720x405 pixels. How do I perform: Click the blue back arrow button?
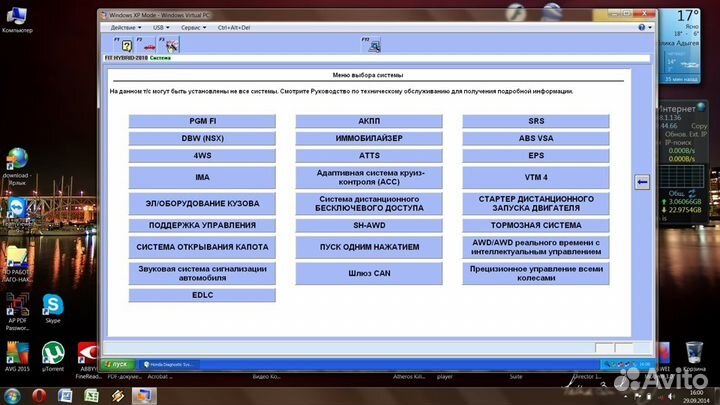642,182
